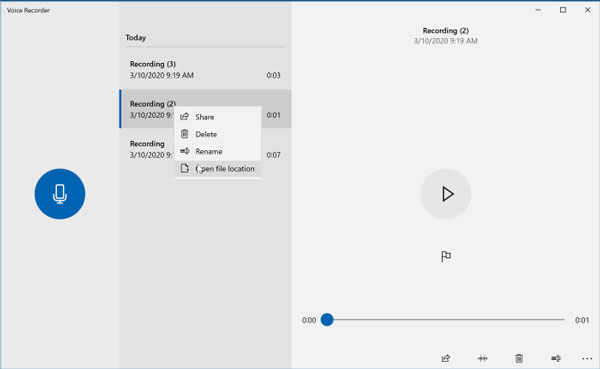Add a marker using the flag icon
Screen dimensions: 600x369
point(446,256)
